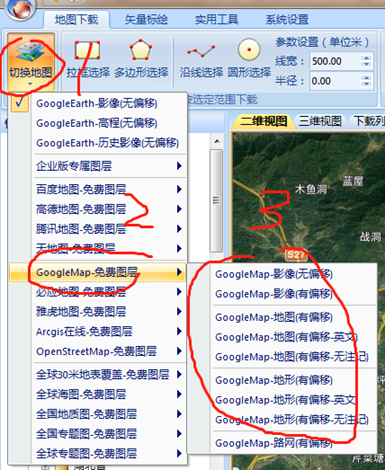Screen dimensions: 385x470
Task: Click the S27 road marker on map
Action: [295, 255]
